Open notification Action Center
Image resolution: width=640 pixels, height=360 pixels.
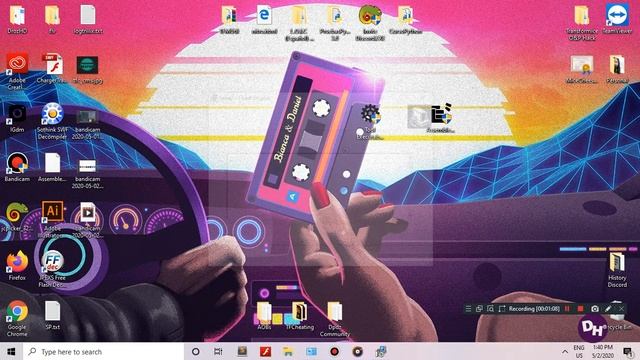click(628, 351)
